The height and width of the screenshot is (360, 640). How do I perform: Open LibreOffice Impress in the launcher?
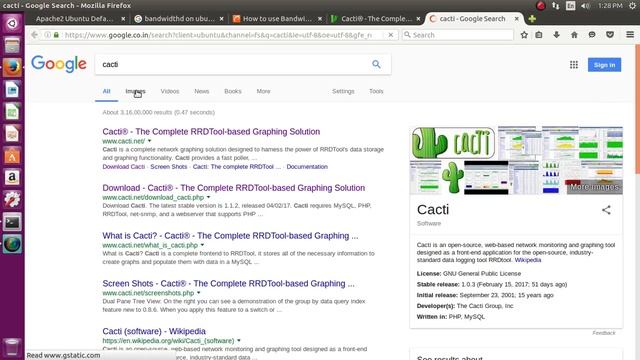12,133
